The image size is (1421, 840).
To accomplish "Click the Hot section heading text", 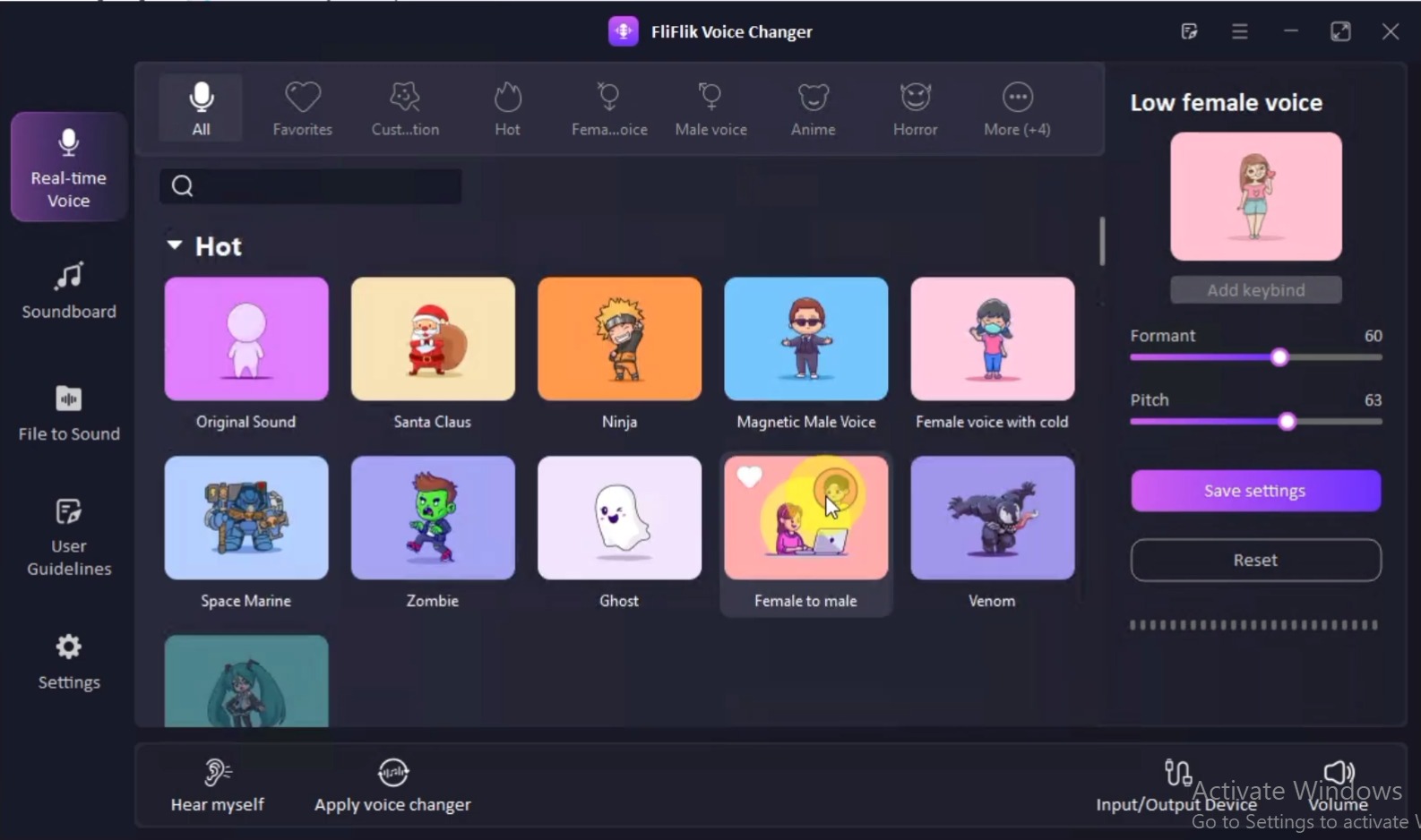I will pos(219,246).
